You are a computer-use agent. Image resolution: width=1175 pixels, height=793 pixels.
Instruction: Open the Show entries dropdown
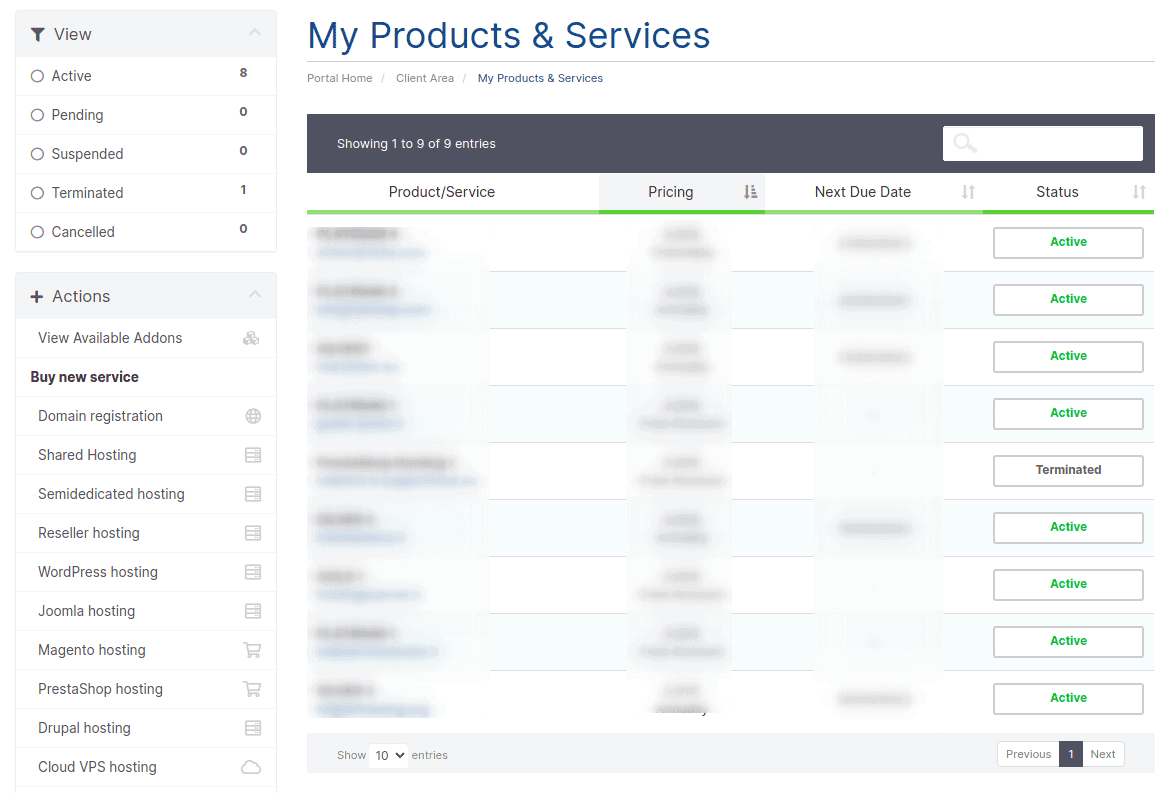pos(388,755)
